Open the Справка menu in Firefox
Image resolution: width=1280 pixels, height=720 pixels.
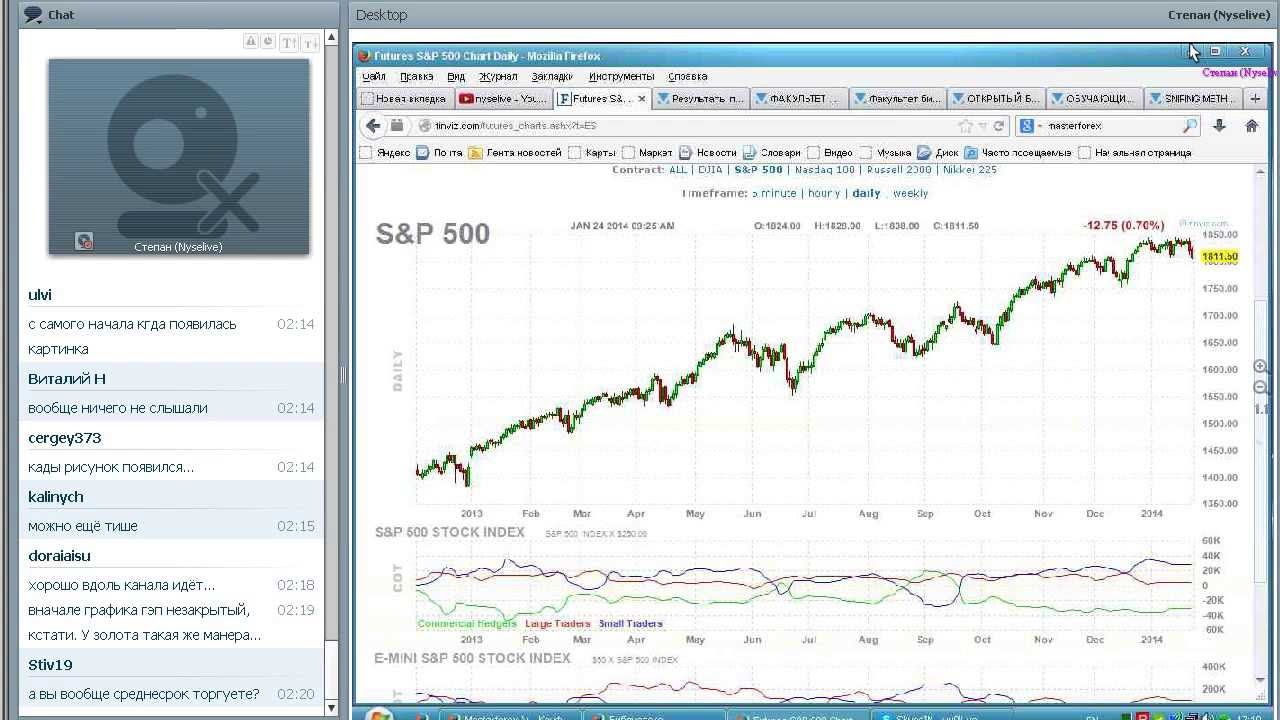tap(687, 76)
